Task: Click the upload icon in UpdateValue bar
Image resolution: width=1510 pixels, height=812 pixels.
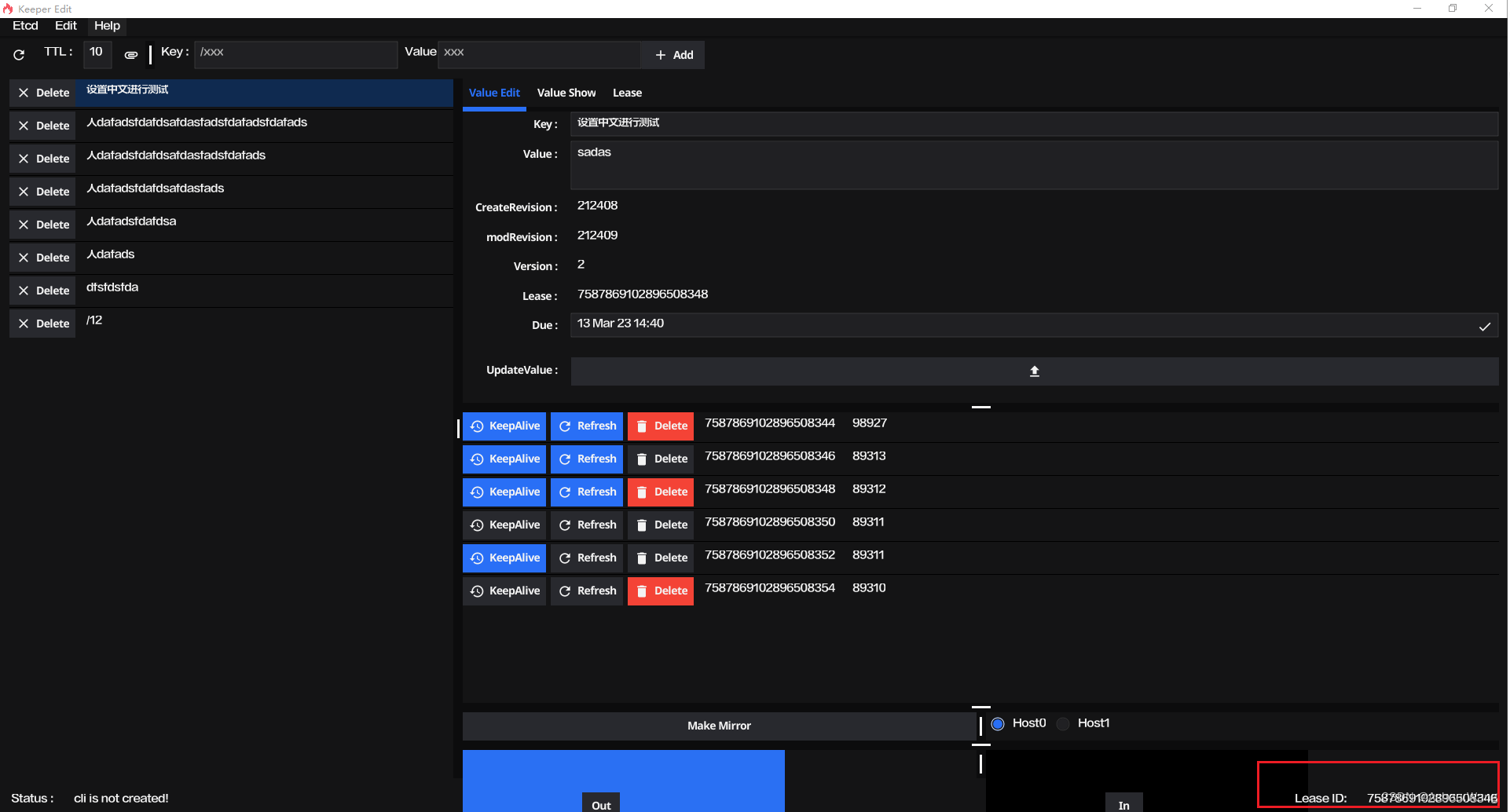Action: (1034, 371)
